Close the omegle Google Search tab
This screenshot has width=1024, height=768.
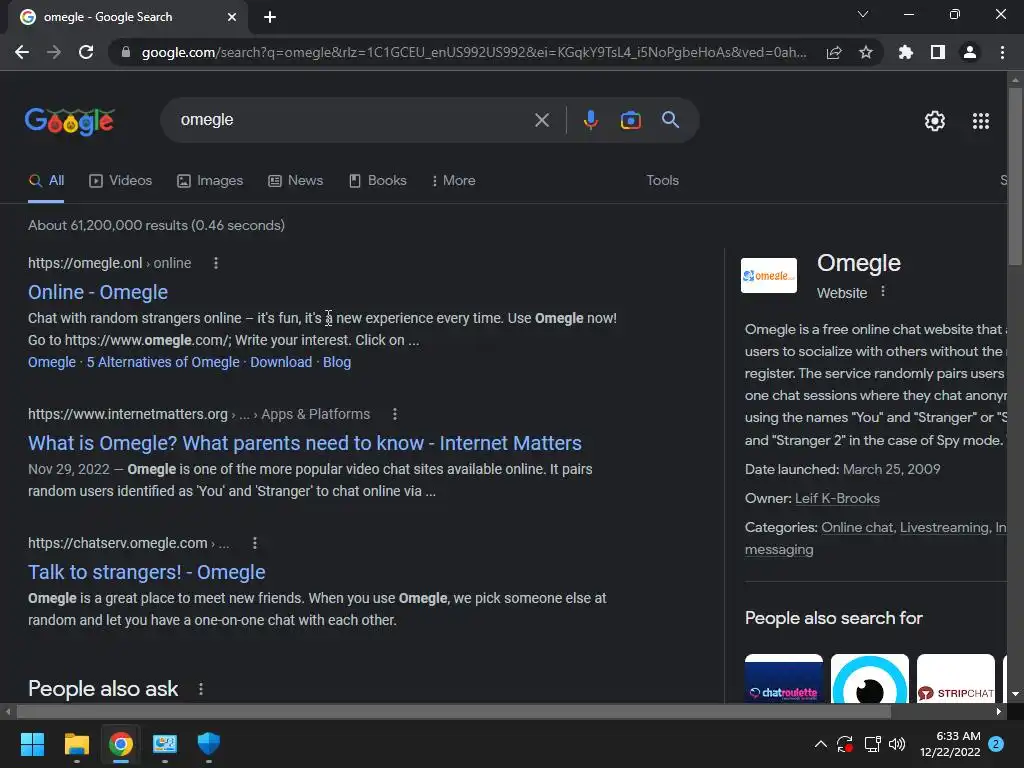coord(232,17)
